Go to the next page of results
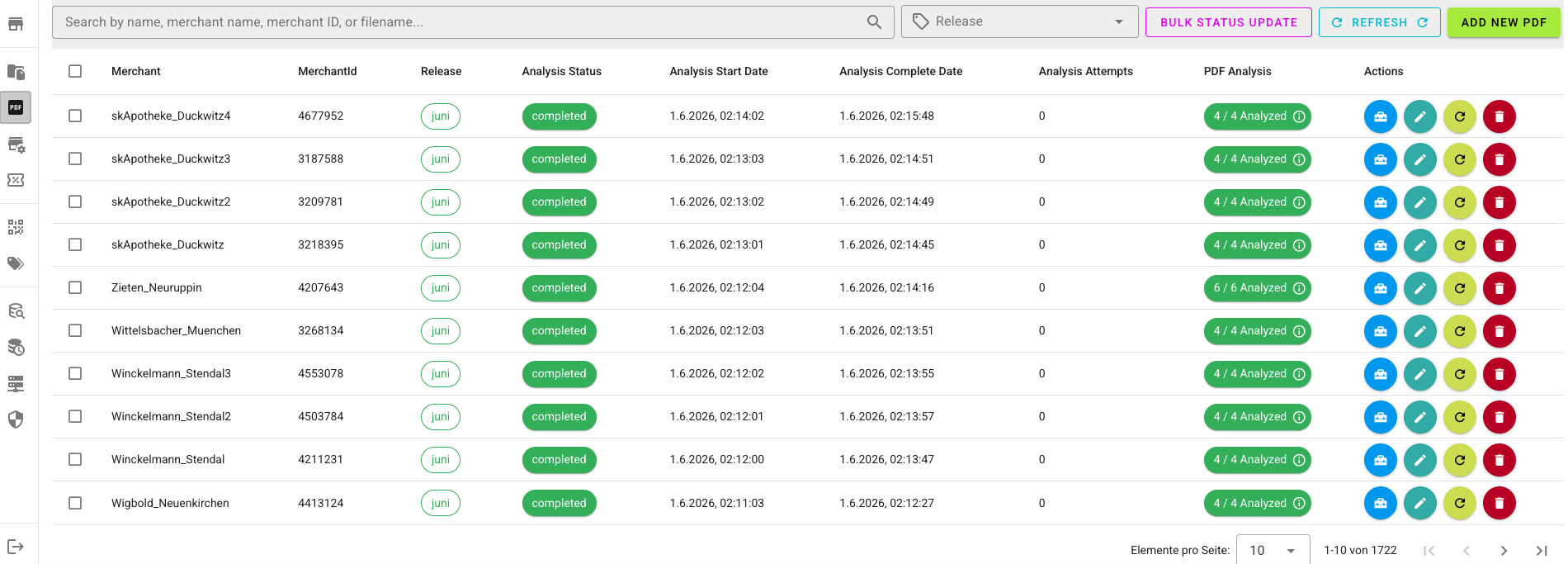The height and width of the screenshot is (564, 1568). point(1504,551)
